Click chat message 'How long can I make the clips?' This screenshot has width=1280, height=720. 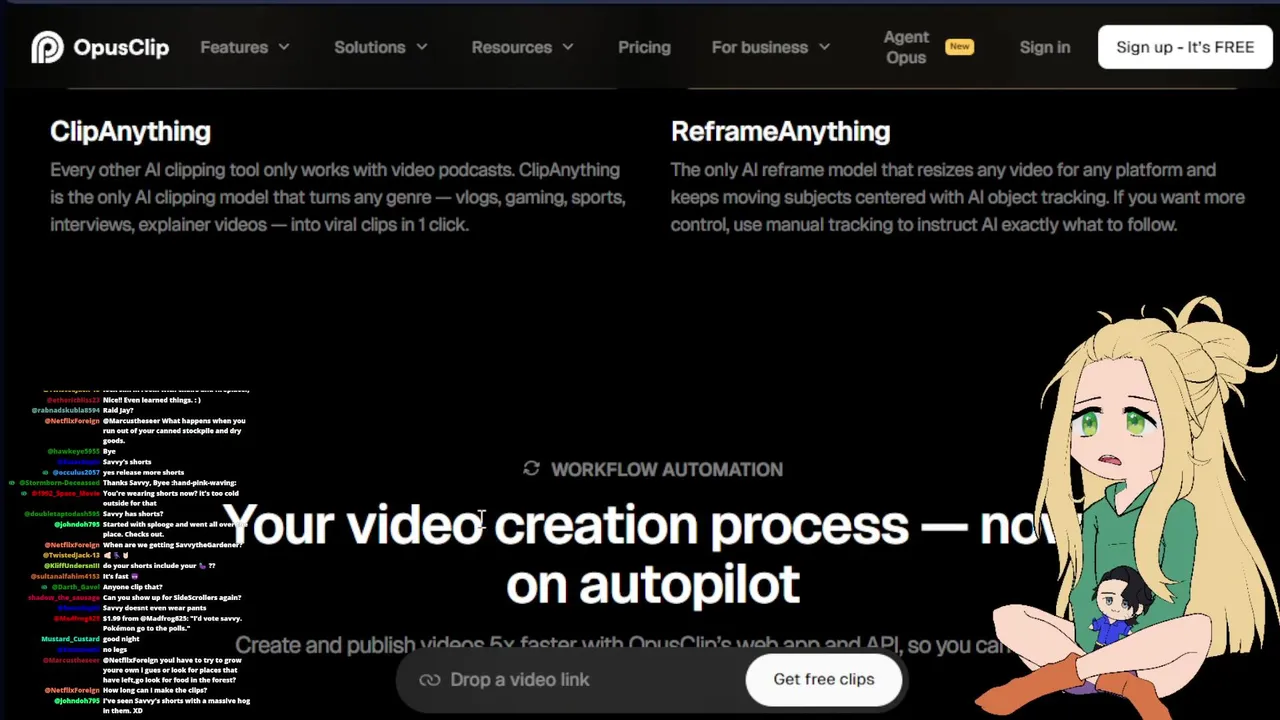tap(155, 690)
